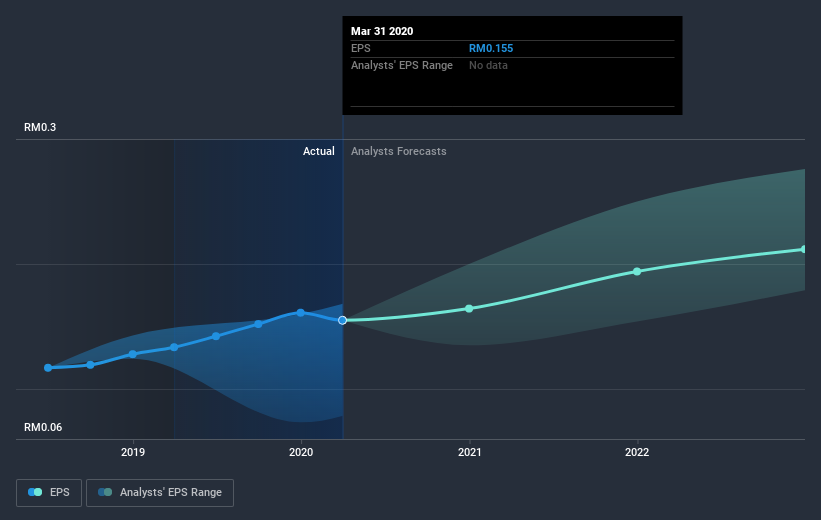Click the 2019 x-axis label

[132, 452]
